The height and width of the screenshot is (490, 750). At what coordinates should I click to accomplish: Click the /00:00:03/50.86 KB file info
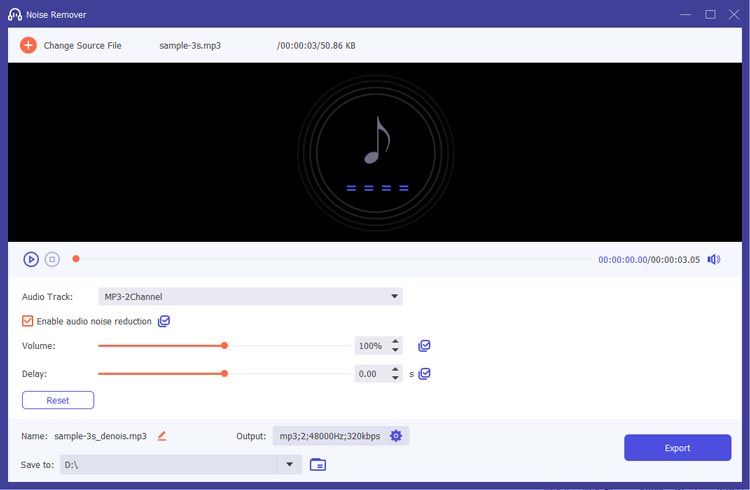(x=316, y=45)
